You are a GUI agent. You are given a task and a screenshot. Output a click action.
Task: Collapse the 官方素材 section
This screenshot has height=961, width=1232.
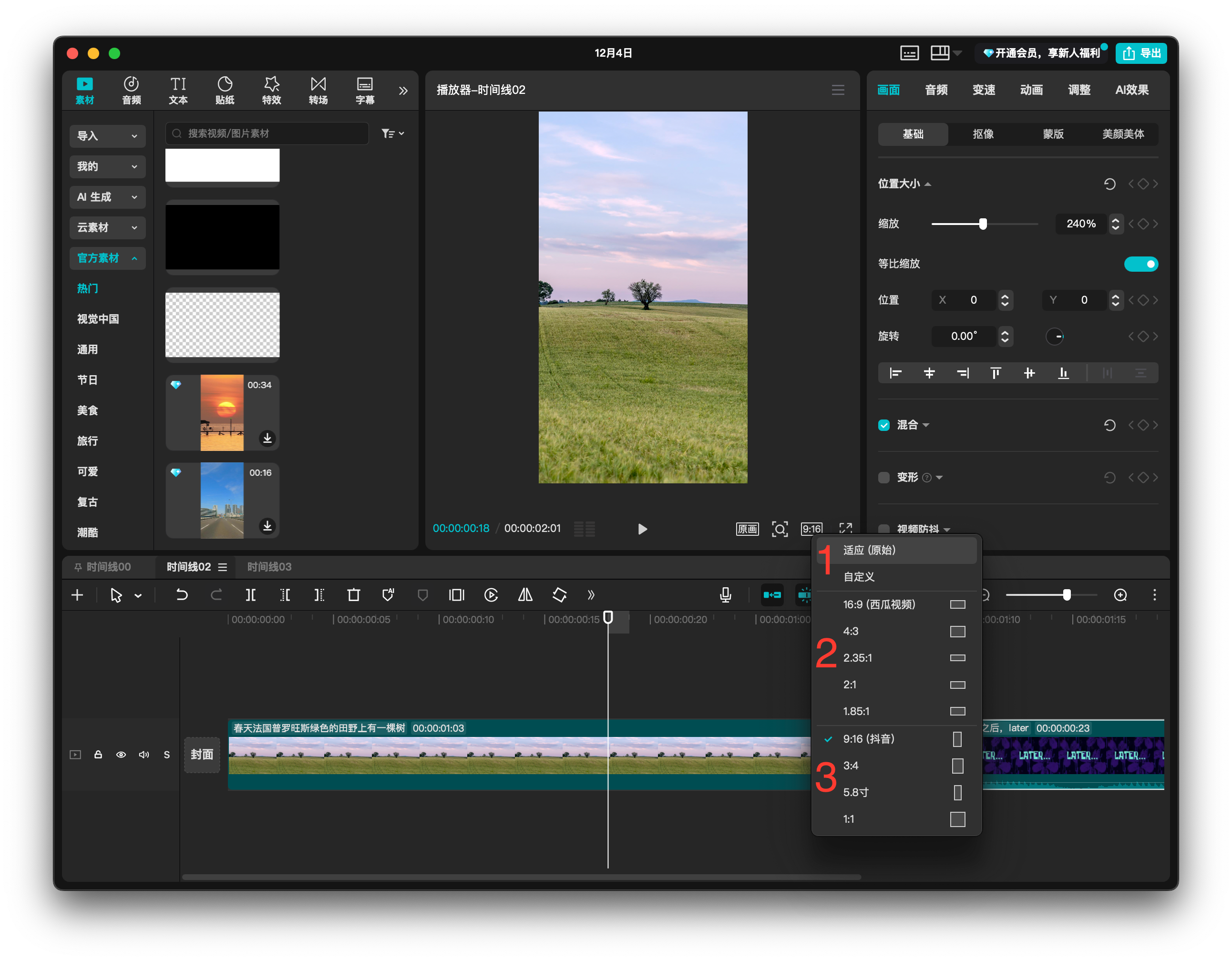point(107,258)
